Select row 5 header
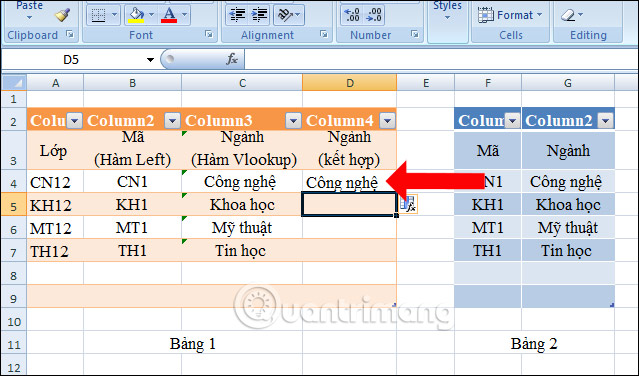This screenshot has height=376, width=639. 13,205
